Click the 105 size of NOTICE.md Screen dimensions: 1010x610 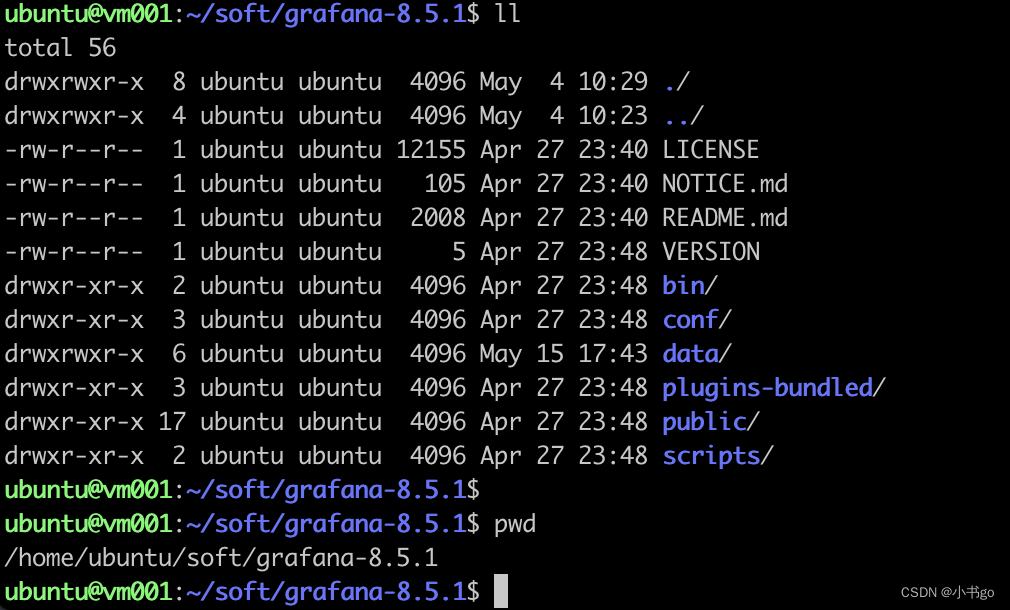point(444,184)
